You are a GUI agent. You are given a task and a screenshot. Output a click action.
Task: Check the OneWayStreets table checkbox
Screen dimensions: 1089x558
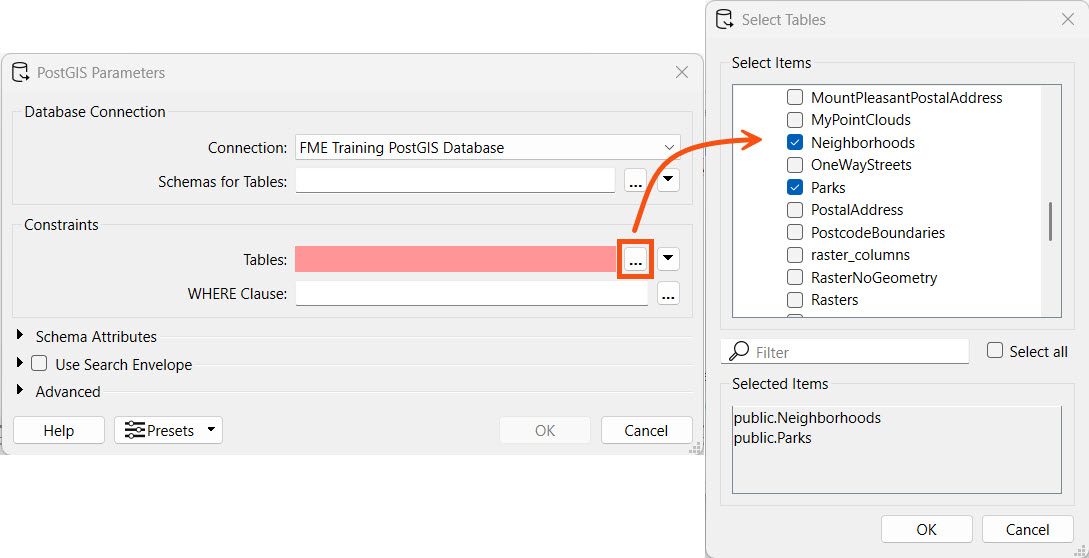click(795, 165)
